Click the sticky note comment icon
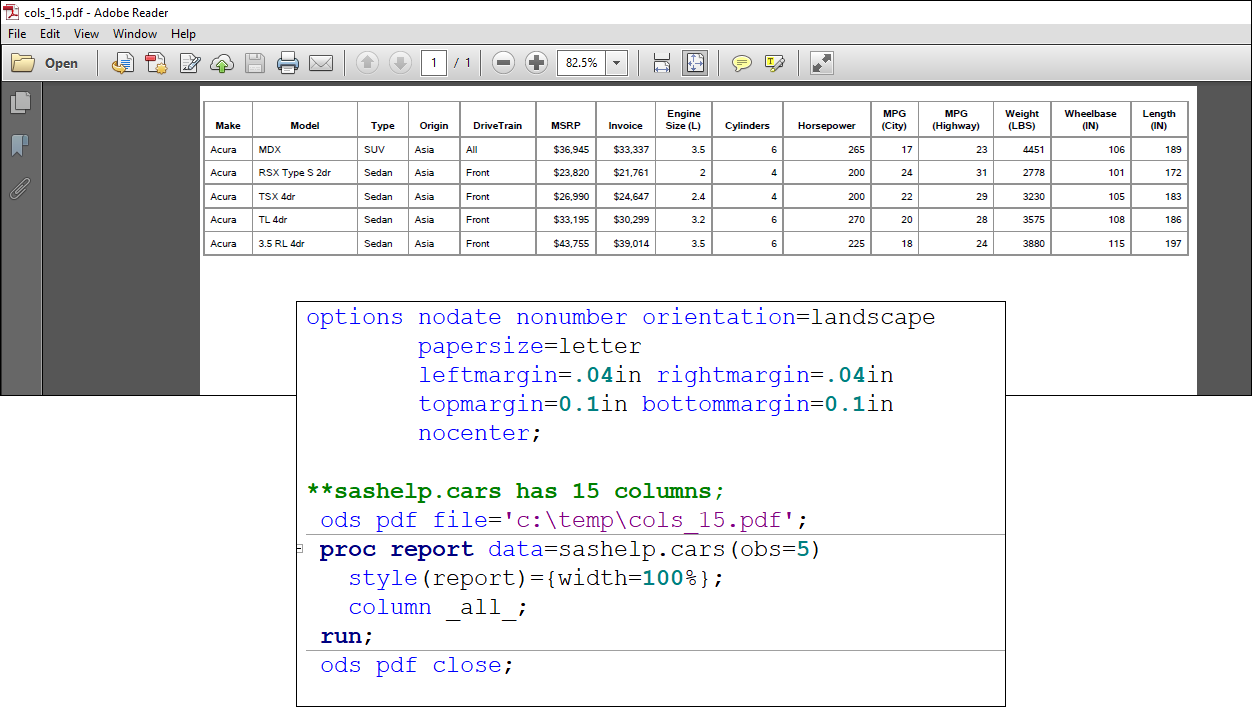The image size is (1252, 707). pyautogui.click(x=741, y=63)
